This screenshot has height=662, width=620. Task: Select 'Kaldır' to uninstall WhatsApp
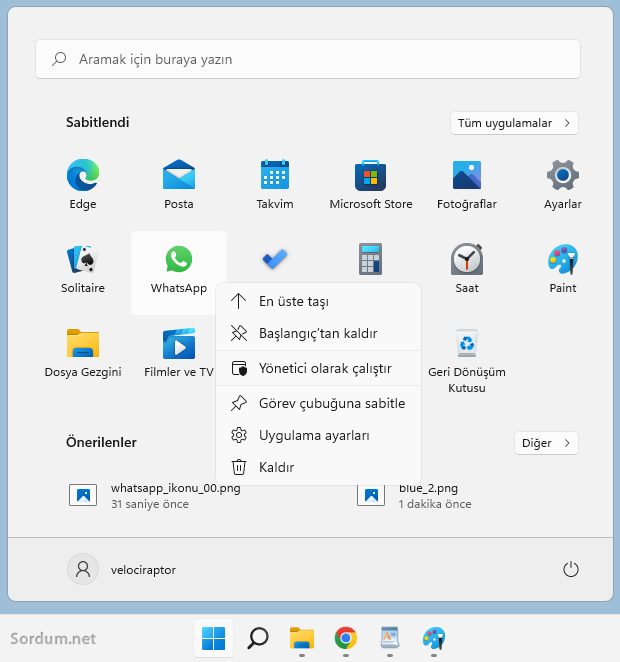coord(318,467)
